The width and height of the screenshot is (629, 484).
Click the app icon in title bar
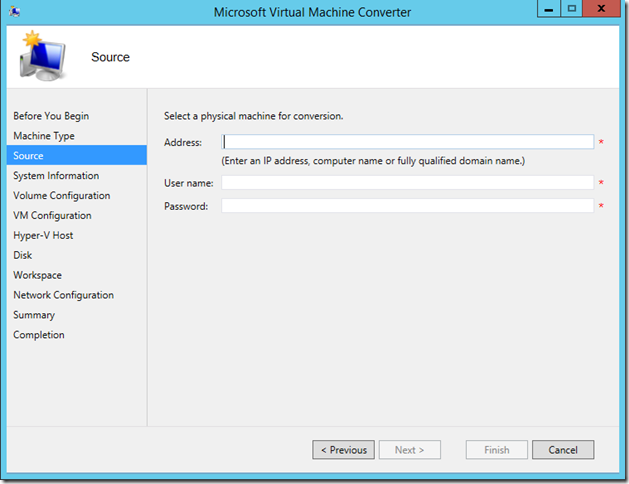tap(14, 12)
